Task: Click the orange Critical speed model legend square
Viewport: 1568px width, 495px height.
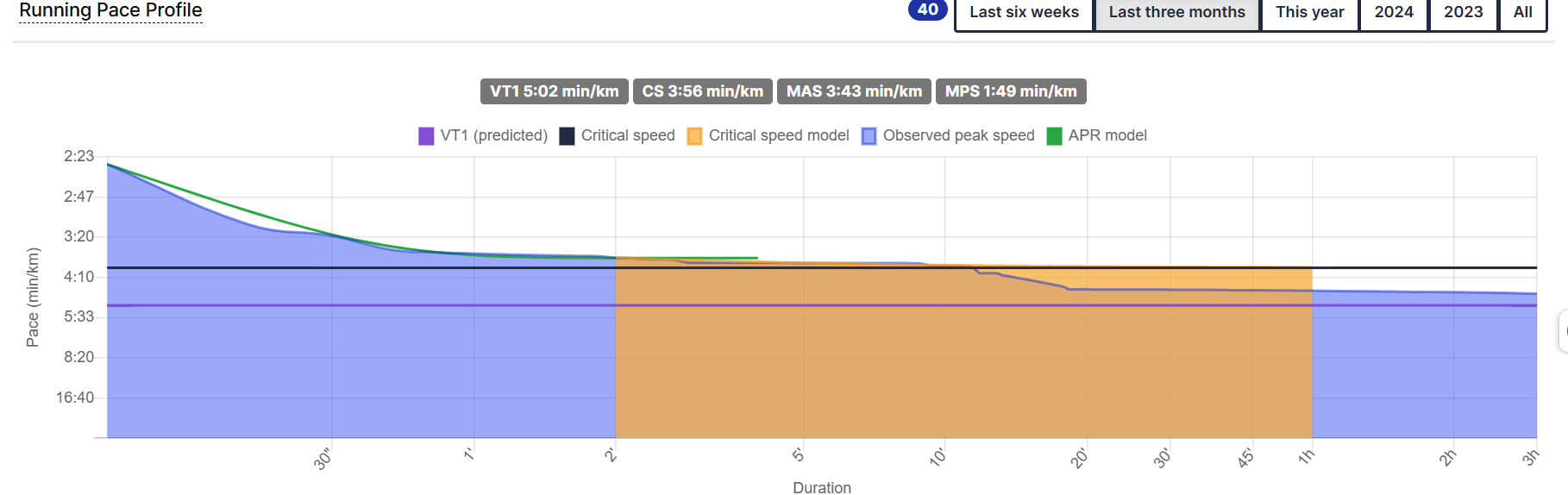Action: point(694,136)
